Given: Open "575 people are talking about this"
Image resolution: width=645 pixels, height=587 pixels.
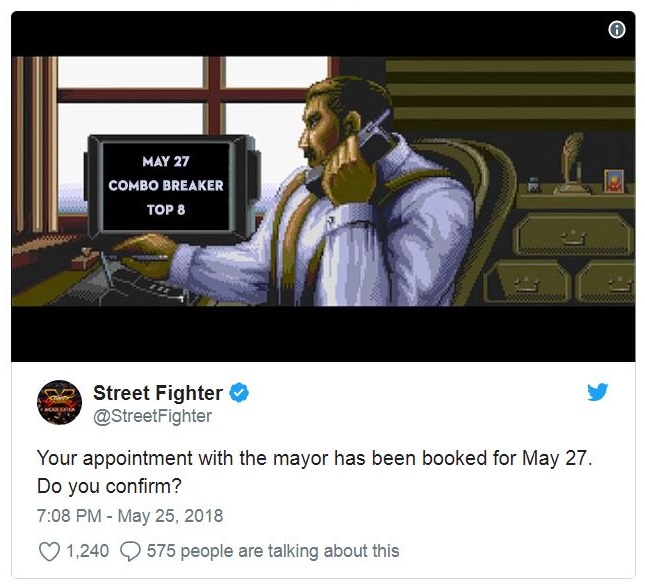Looking at the screenshot, I should pos(273,551).
